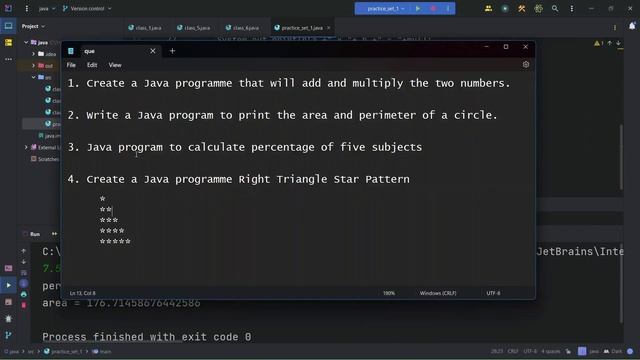Open the Problems tool window icon
The width and height of the screenshot is (640, 360).
pos(8,302)
